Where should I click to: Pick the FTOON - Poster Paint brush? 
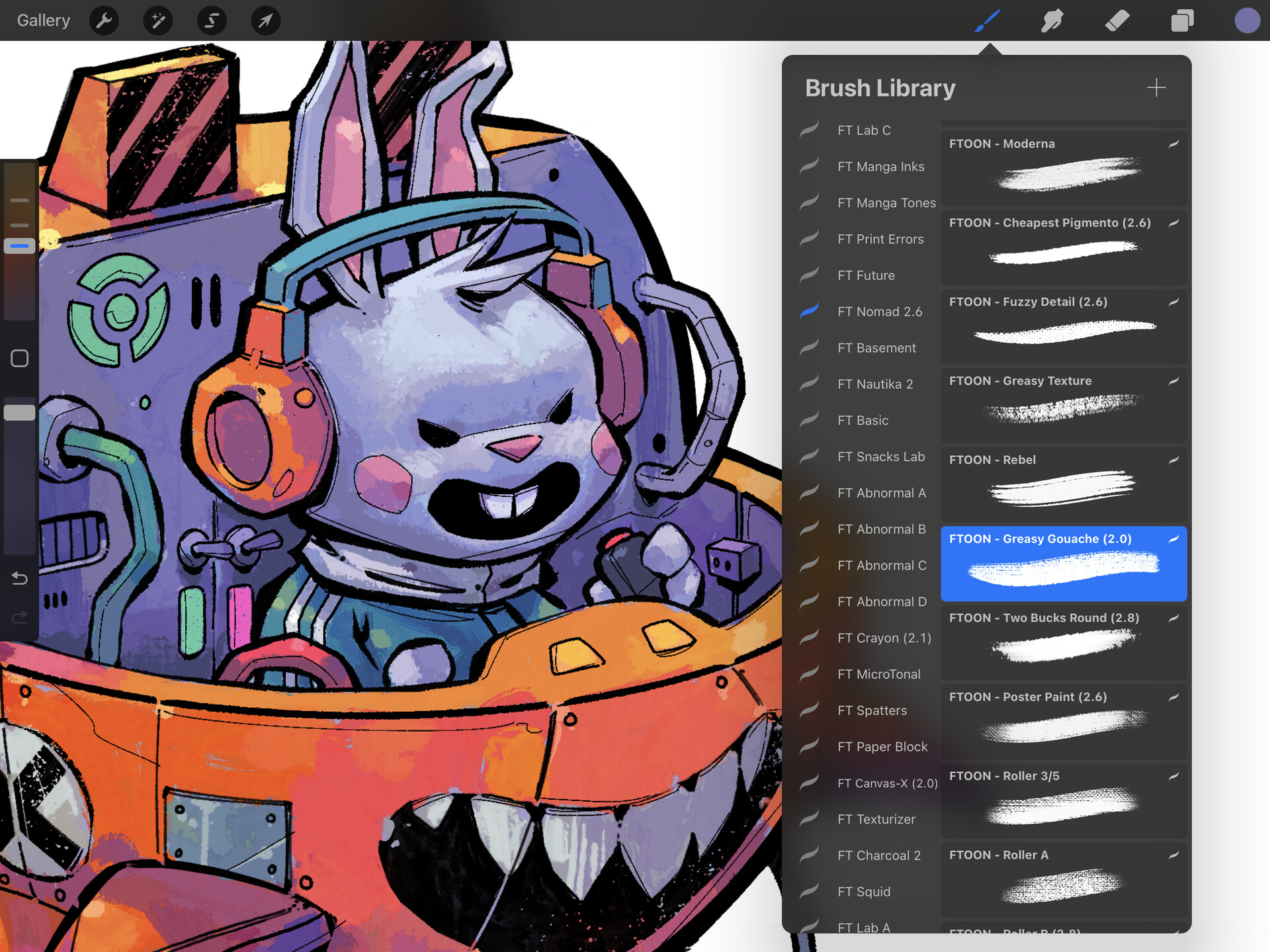click(x=1063, y=721)
